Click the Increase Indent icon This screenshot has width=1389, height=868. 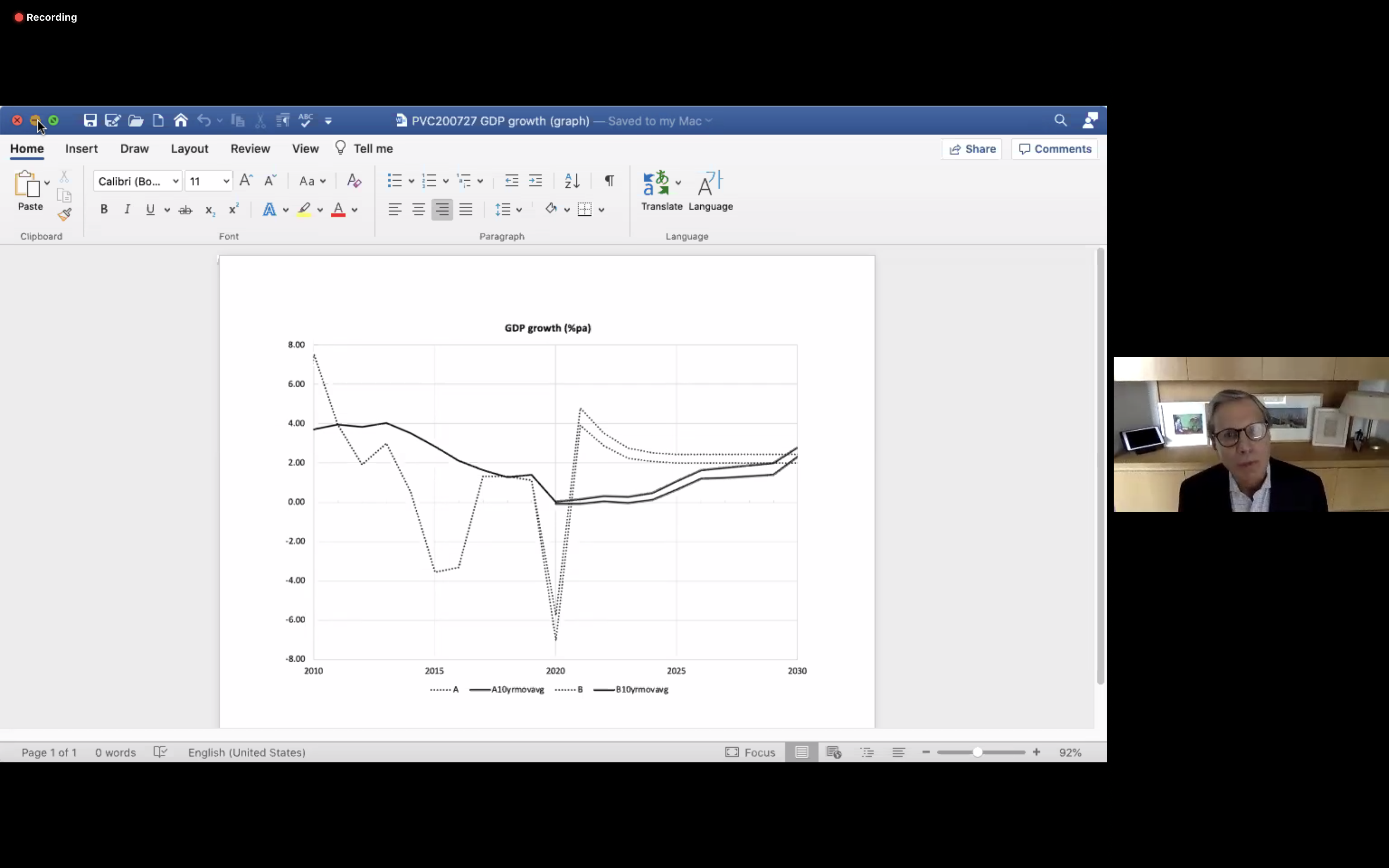tap(535, 181)
